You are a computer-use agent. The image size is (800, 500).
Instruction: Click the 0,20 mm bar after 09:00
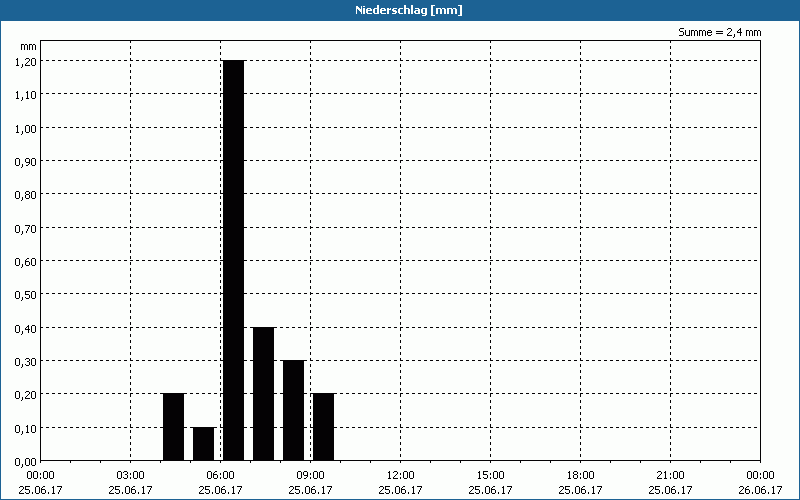tap(323, 427)
